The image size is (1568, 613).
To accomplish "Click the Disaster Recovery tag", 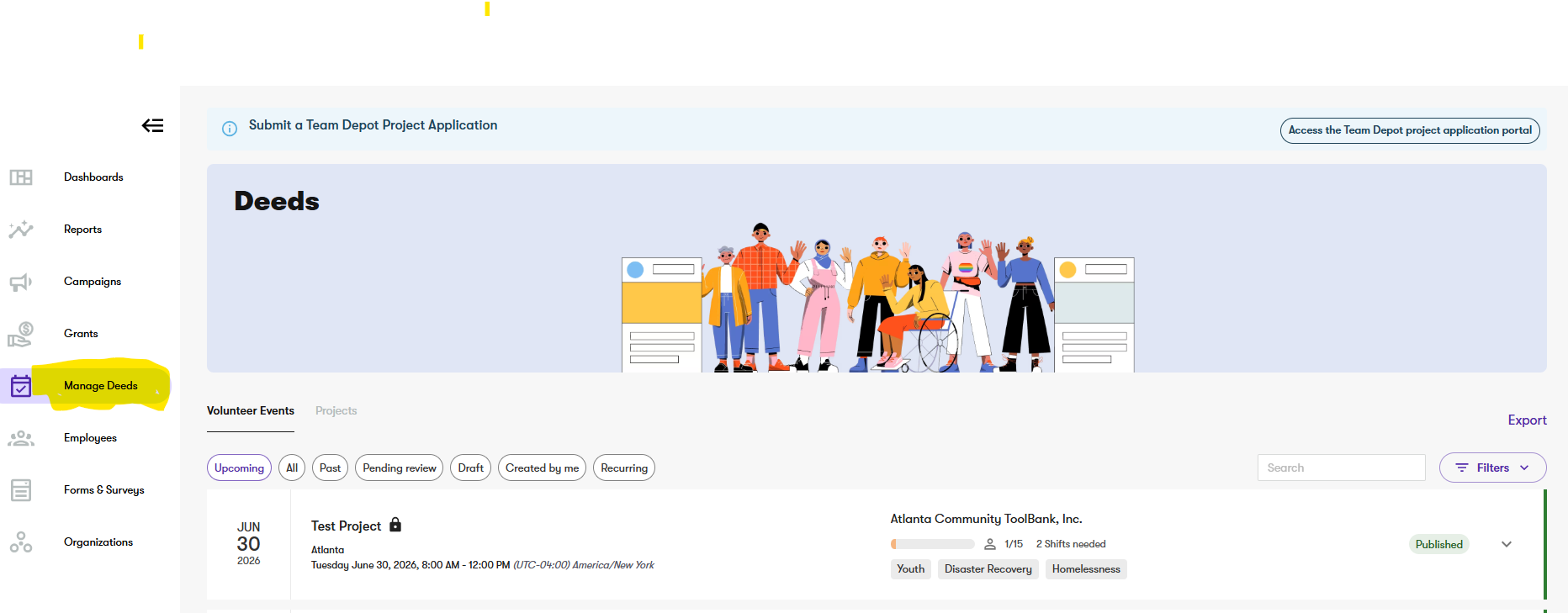I will pyautogui.click(x=988, y=569).
